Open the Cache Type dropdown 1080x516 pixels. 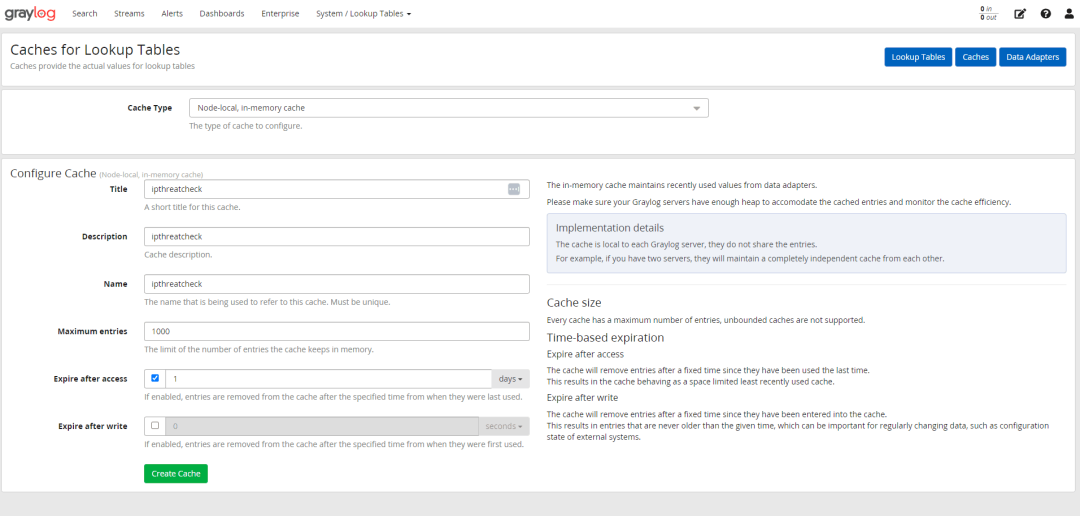coord(448,108)
